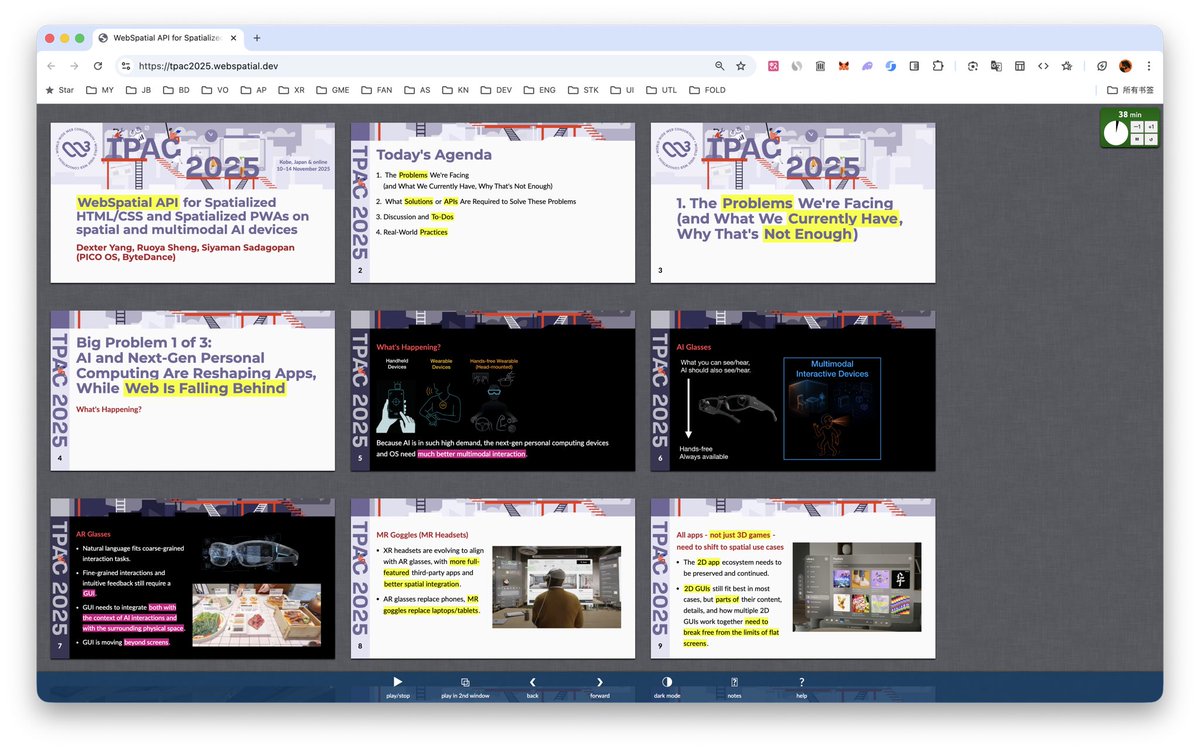
Task: Click the timer clock face
Action: (1116, 133)
